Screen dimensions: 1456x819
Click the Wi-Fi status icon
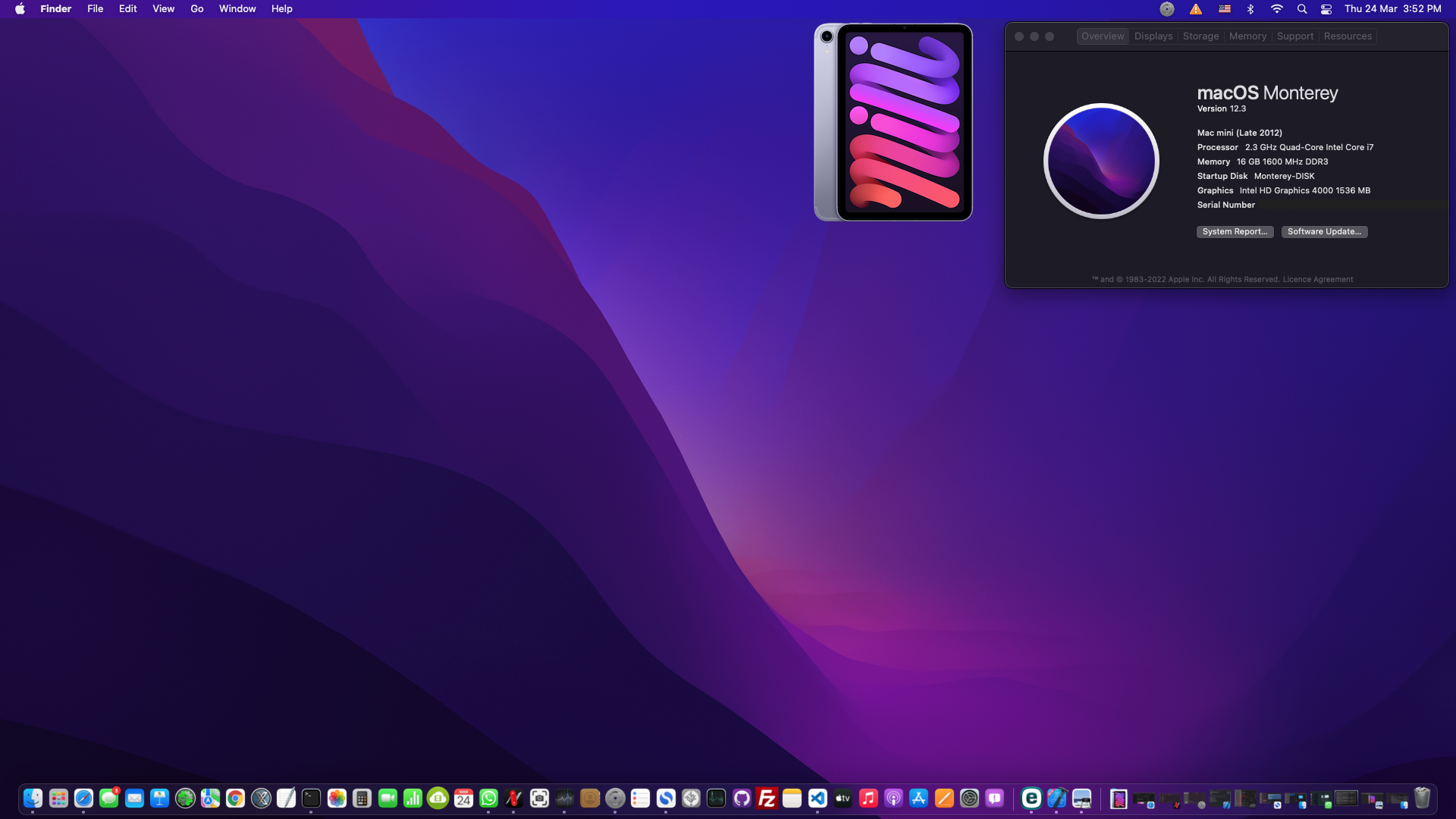1277,9
